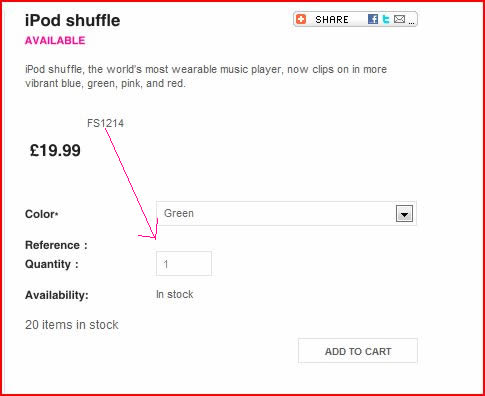Viewport: 485px width, 396px height.
Task: Share the product via email envelope icon
Action: [x=399, y=19]
